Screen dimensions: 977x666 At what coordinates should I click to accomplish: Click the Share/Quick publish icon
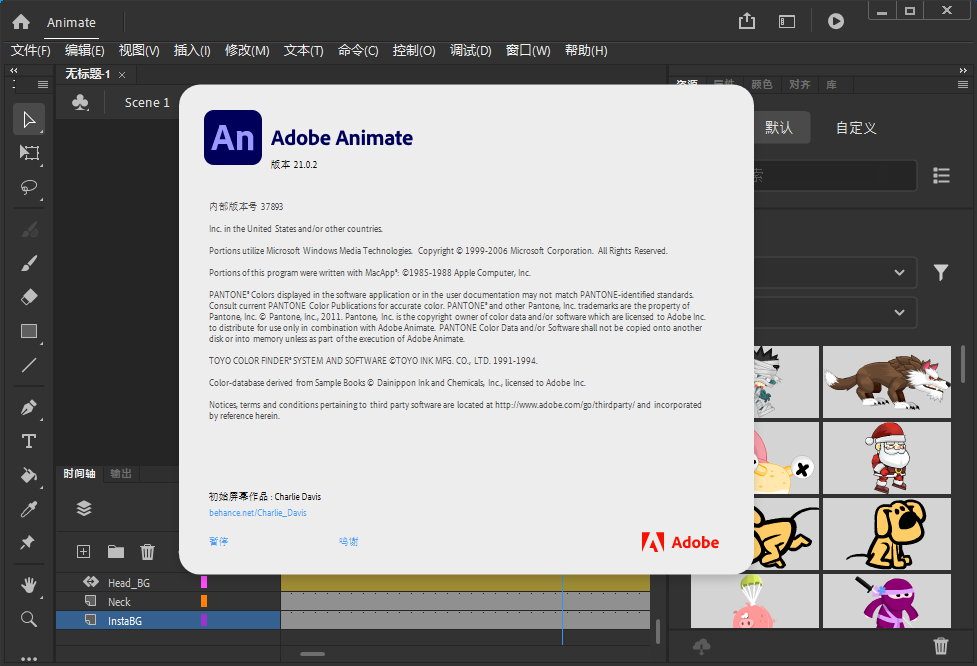[x=746, y=21]
